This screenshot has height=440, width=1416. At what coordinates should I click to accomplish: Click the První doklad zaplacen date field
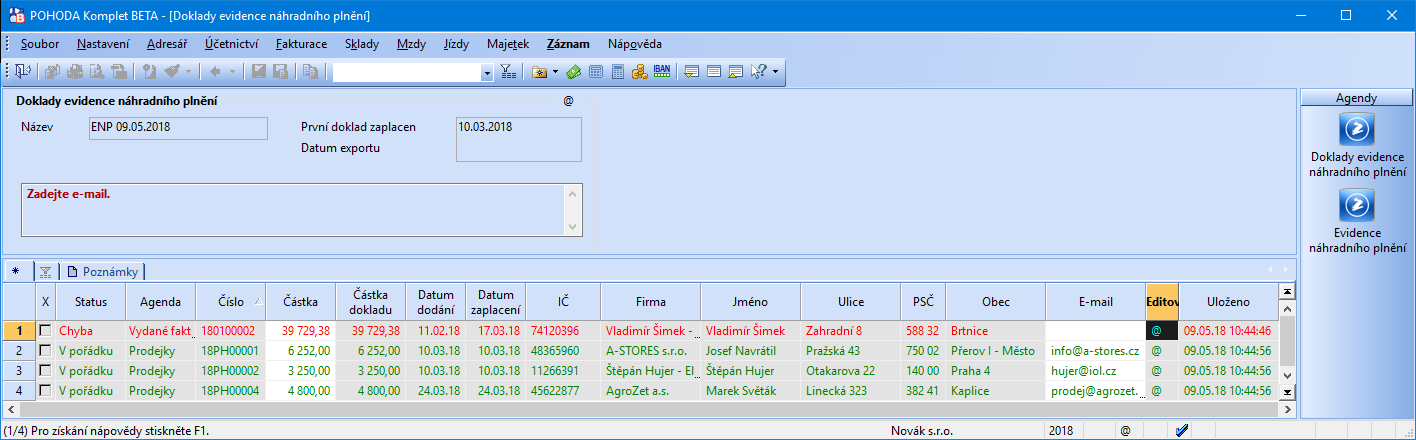coord(518,139)
